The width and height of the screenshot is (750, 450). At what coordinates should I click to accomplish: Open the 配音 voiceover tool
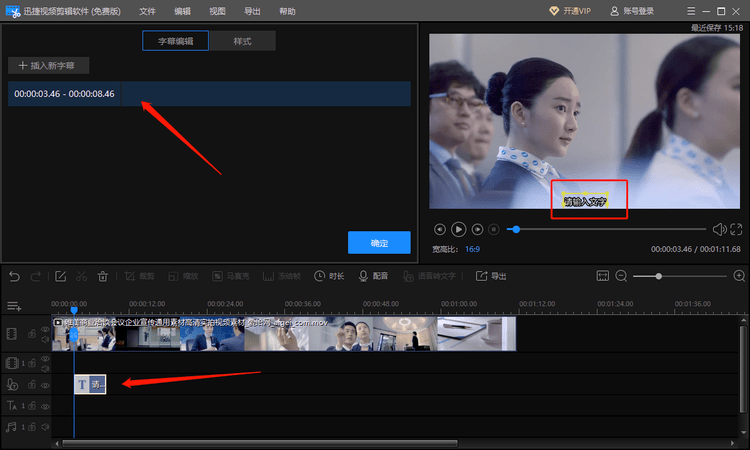[x=373, y=276]
